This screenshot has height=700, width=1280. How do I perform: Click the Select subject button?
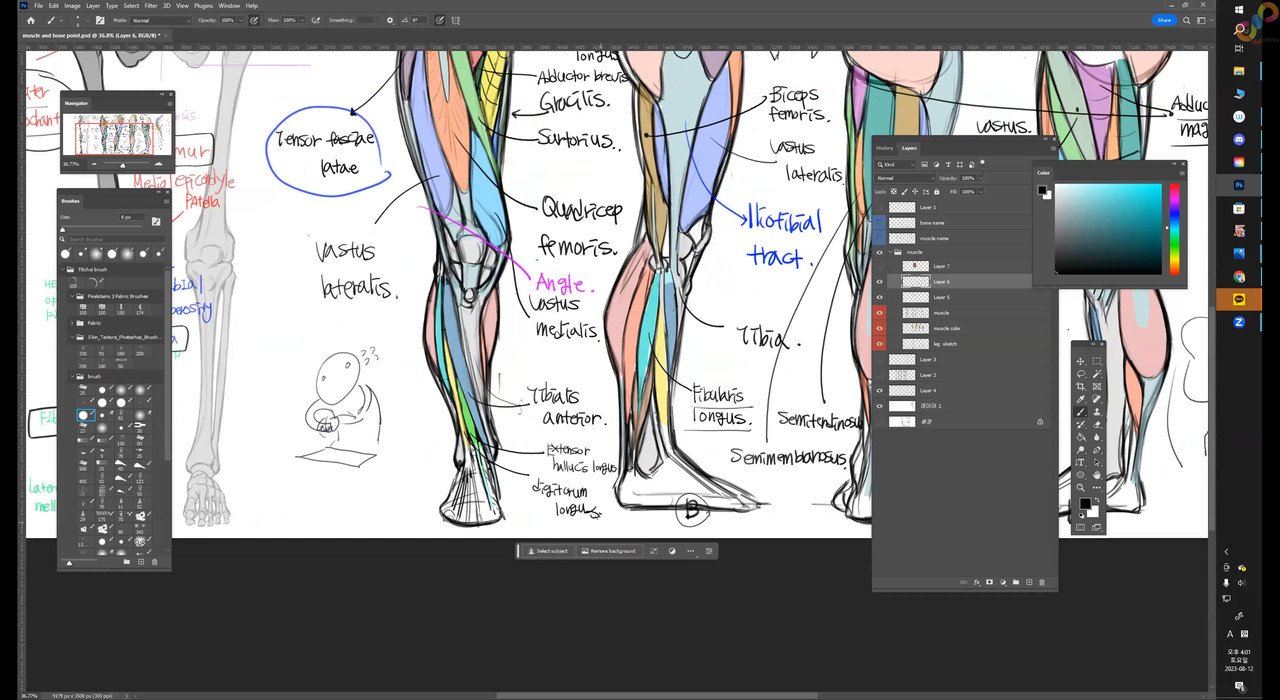point(547,551)
